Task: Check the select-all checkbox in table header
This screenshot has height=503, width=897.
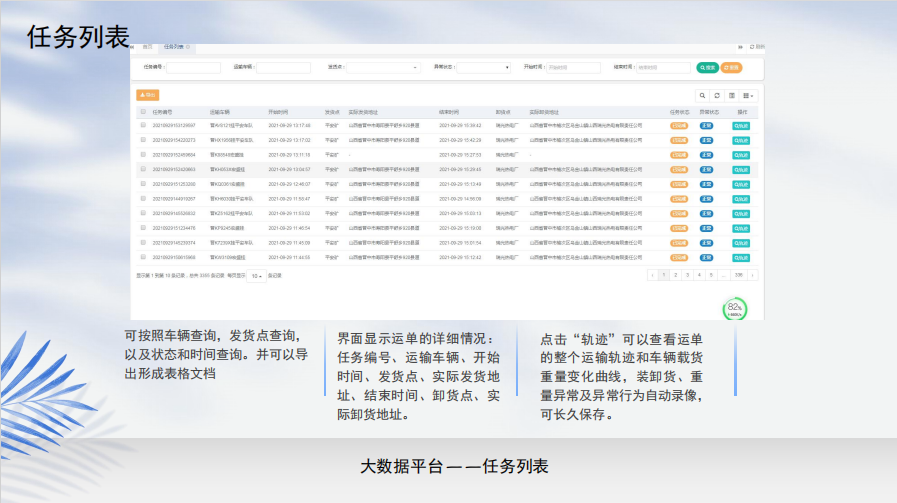Action: point(143,112)
